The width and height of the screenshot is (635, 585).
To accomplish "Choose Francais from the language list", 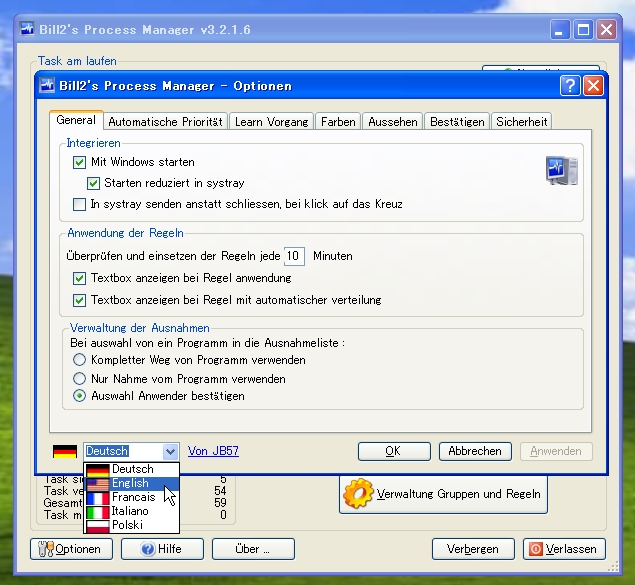I will pyautogui.click(x=132, y=497).
